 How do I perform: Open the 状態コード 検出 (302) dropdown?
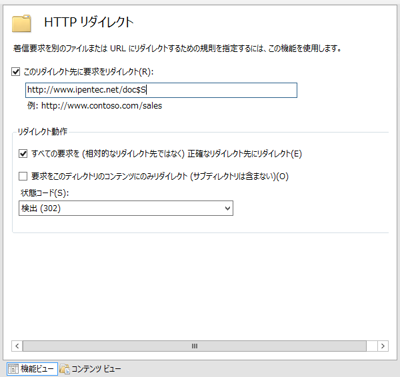pos(126,208)
